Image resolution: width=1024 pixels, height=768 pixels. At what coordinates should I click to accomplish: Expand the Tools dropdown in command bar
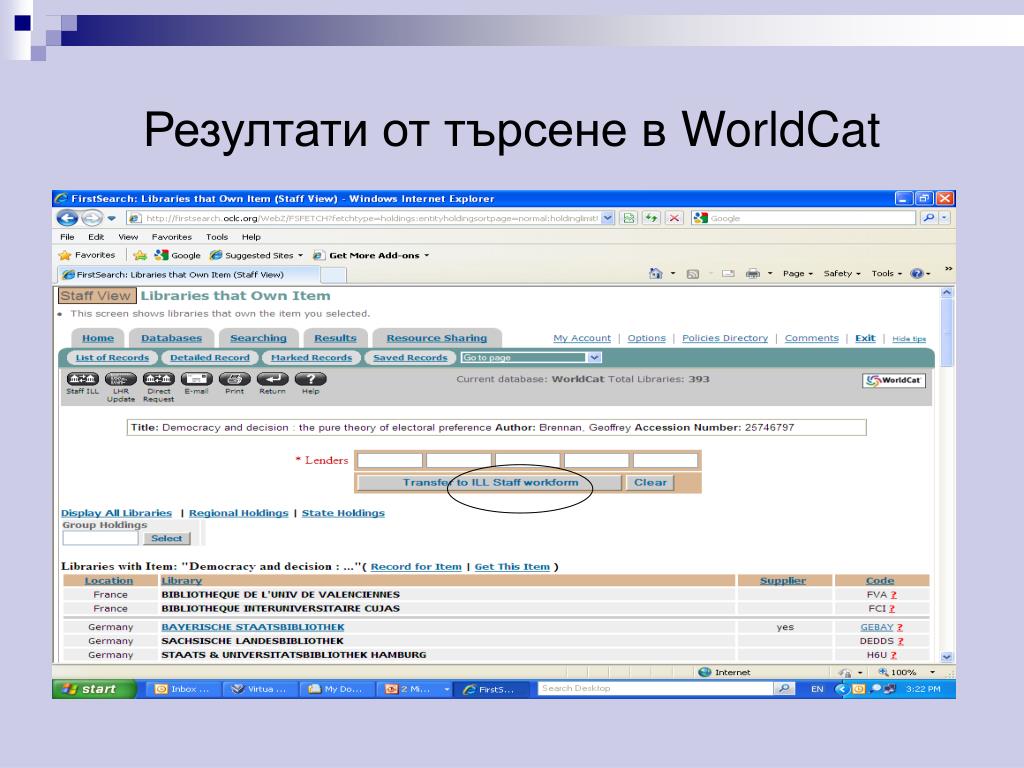[x=886, y=274]
